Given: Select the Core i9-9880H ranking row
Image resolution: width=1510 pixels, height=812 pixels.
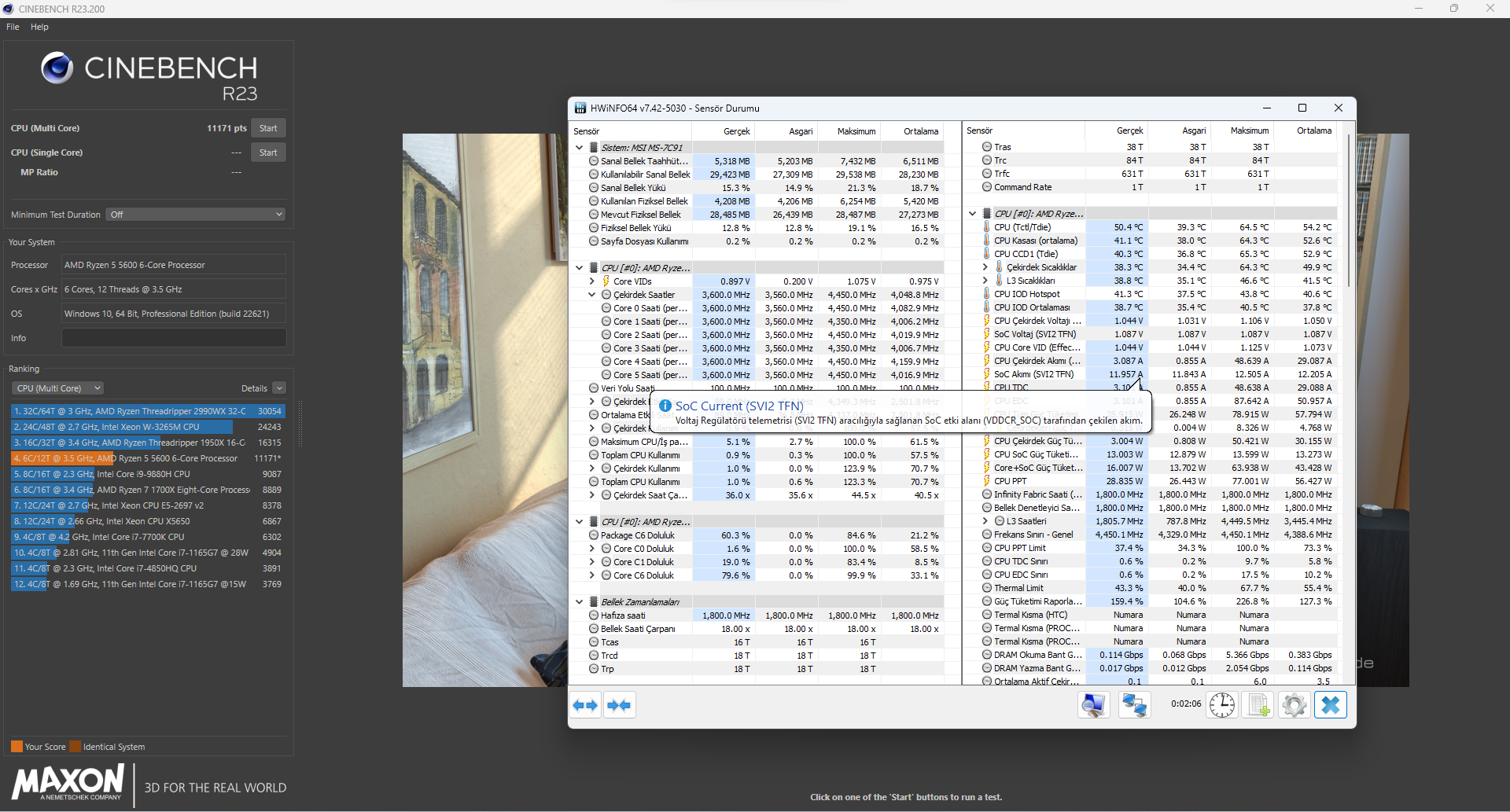Looking at the screenshot, I should click(147, 474).
